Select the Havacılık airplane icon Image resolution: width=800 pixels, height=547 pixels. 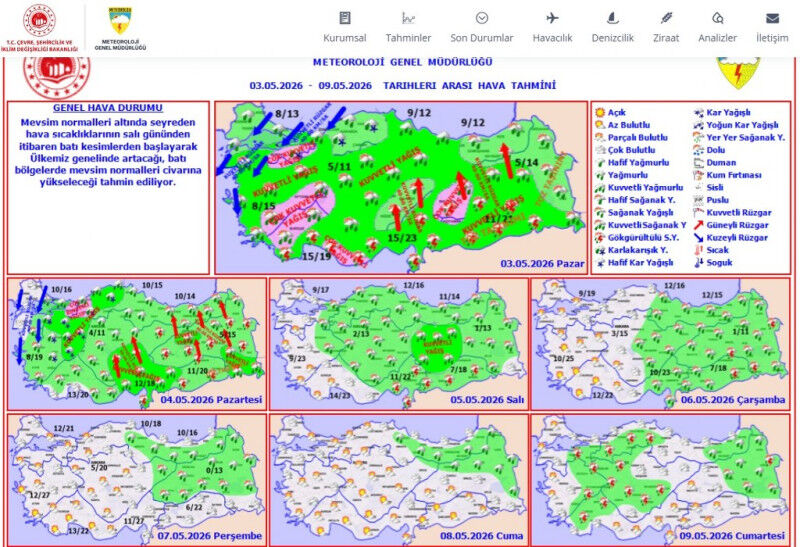click(552, 18)
